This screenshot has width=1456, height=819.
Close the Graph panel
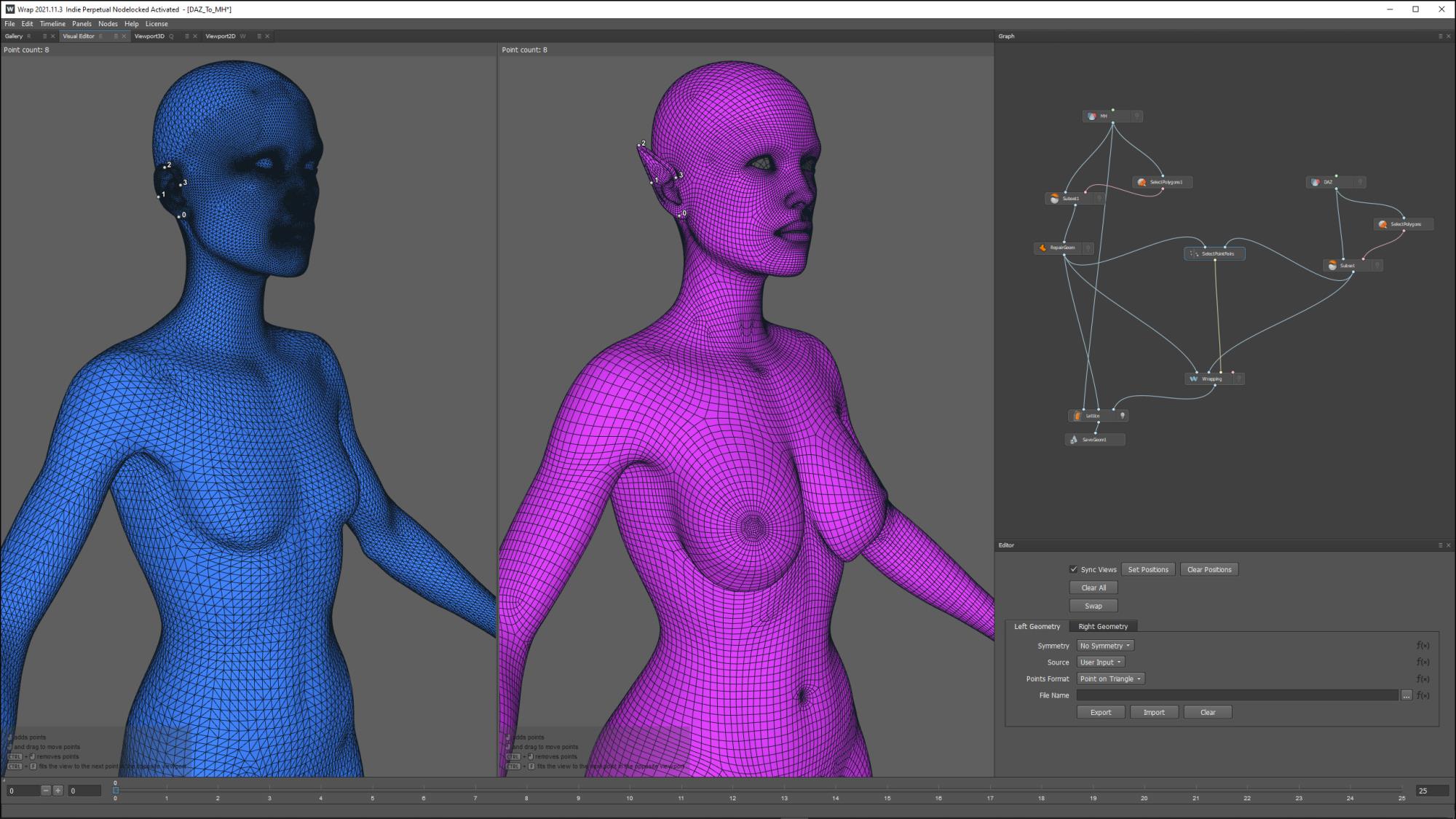click(1448, 36)
